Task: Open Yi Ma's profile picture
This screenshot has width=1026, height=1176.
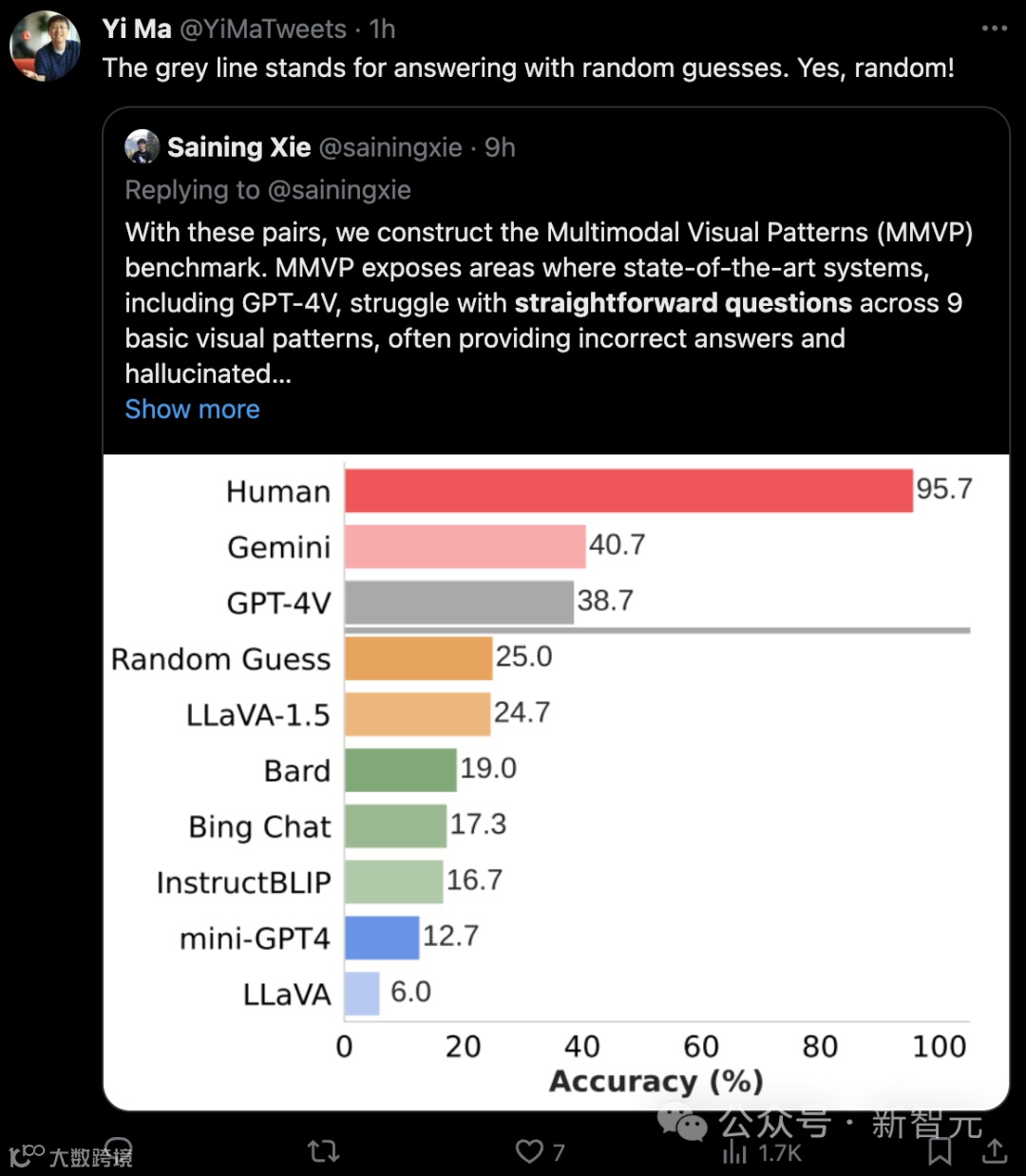Action: coord(45,46)
